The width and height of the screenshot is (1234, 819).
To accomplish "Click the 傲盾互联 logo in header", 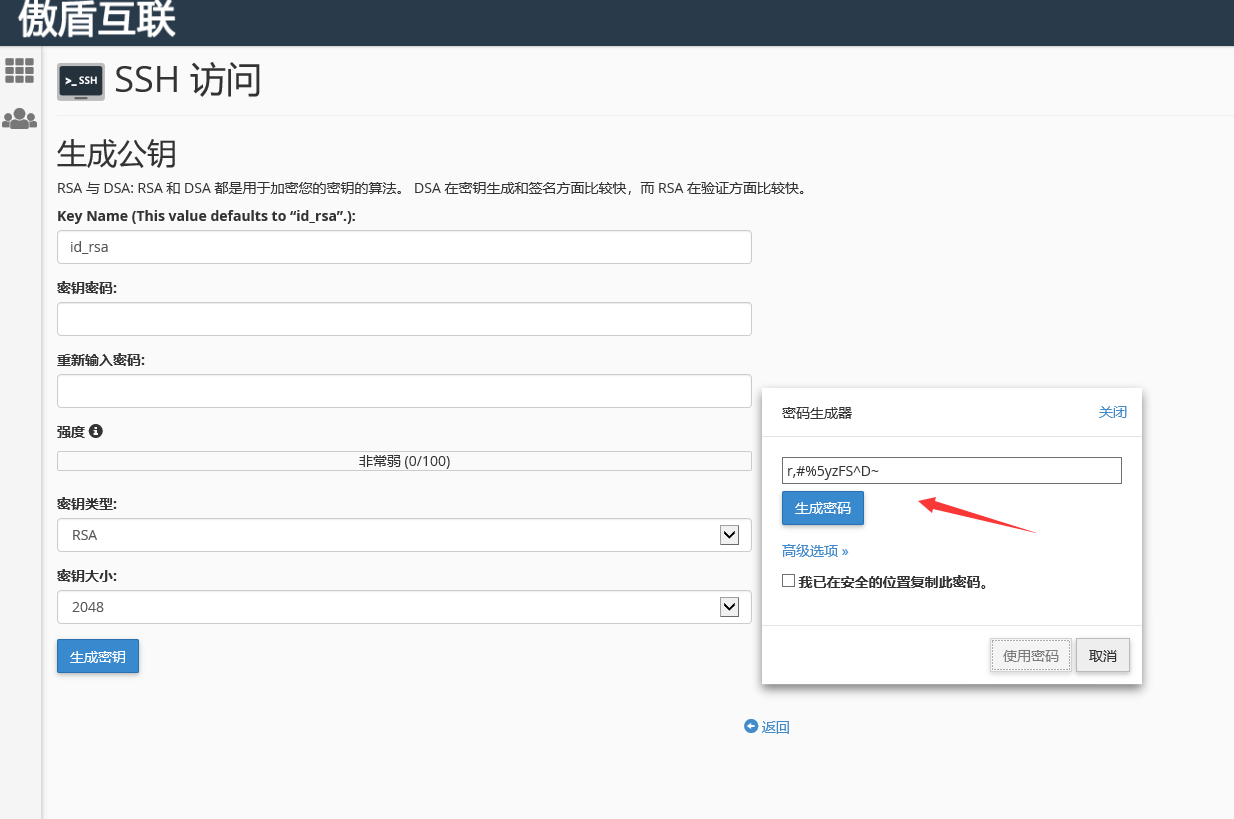I will pos(97,20).
